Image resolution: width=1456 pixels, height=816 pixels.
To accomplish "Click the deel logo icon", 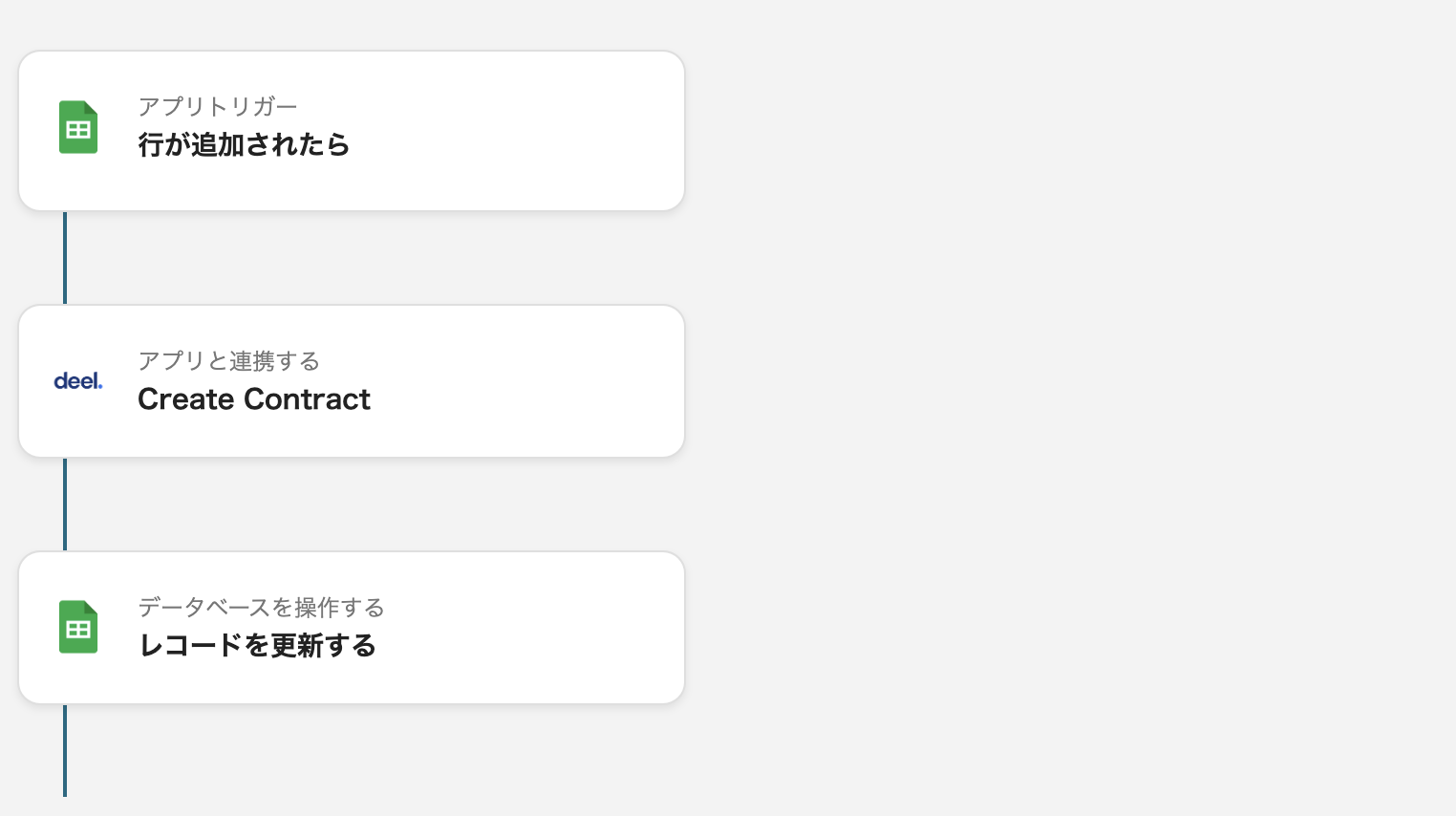I will tap(78, 381).
